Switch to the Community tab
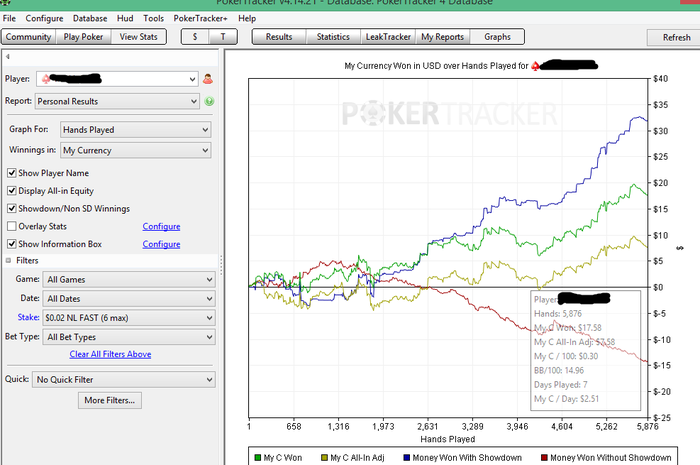Viewport: 700px width, 465px height. click(29, 37)
